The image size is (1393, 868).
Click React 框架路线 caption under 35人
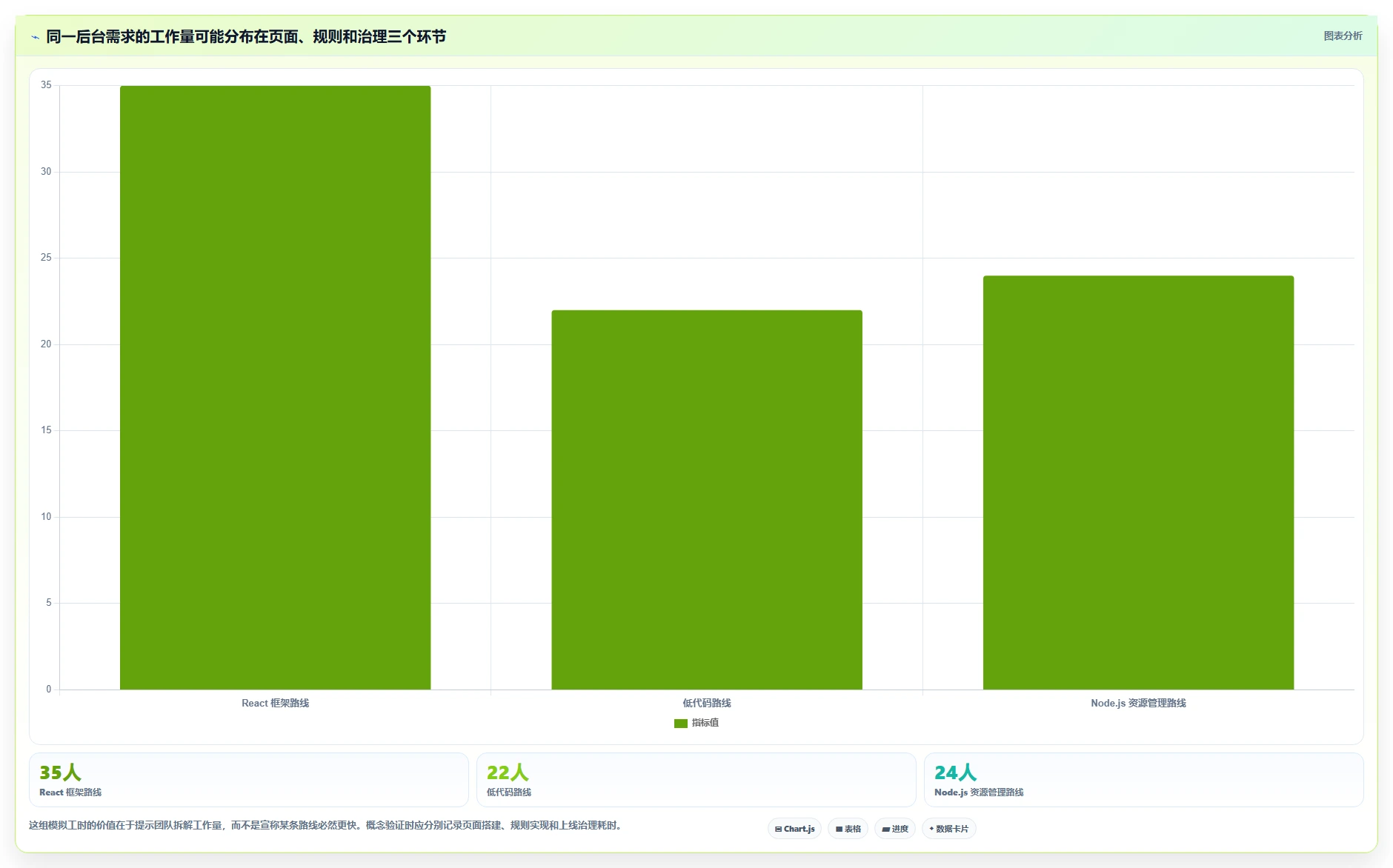click(70, 792)
